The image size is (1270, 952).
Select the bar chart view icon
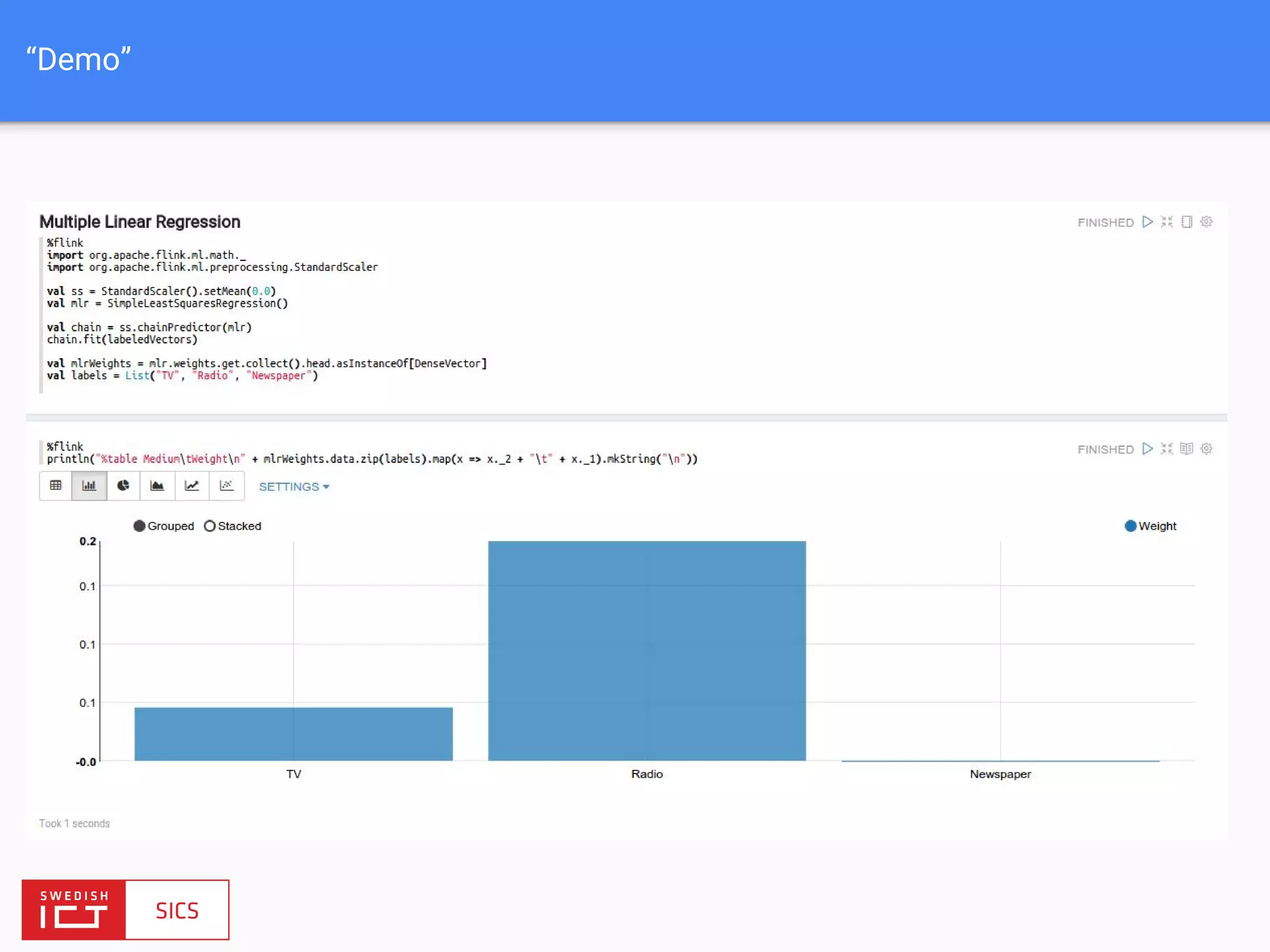(x=89, y=486)
